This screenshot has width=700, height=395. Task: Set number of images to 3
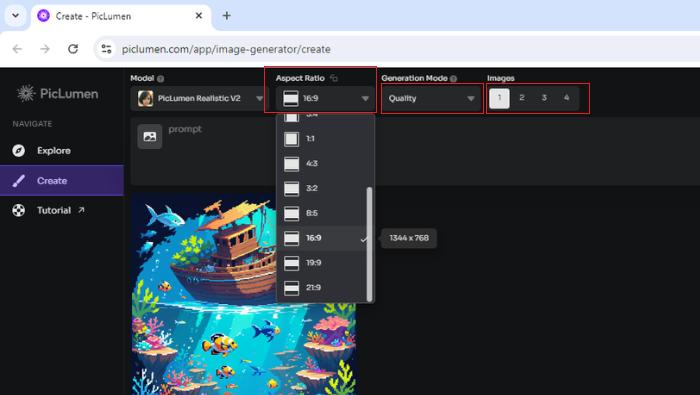[x=544, y=98]
